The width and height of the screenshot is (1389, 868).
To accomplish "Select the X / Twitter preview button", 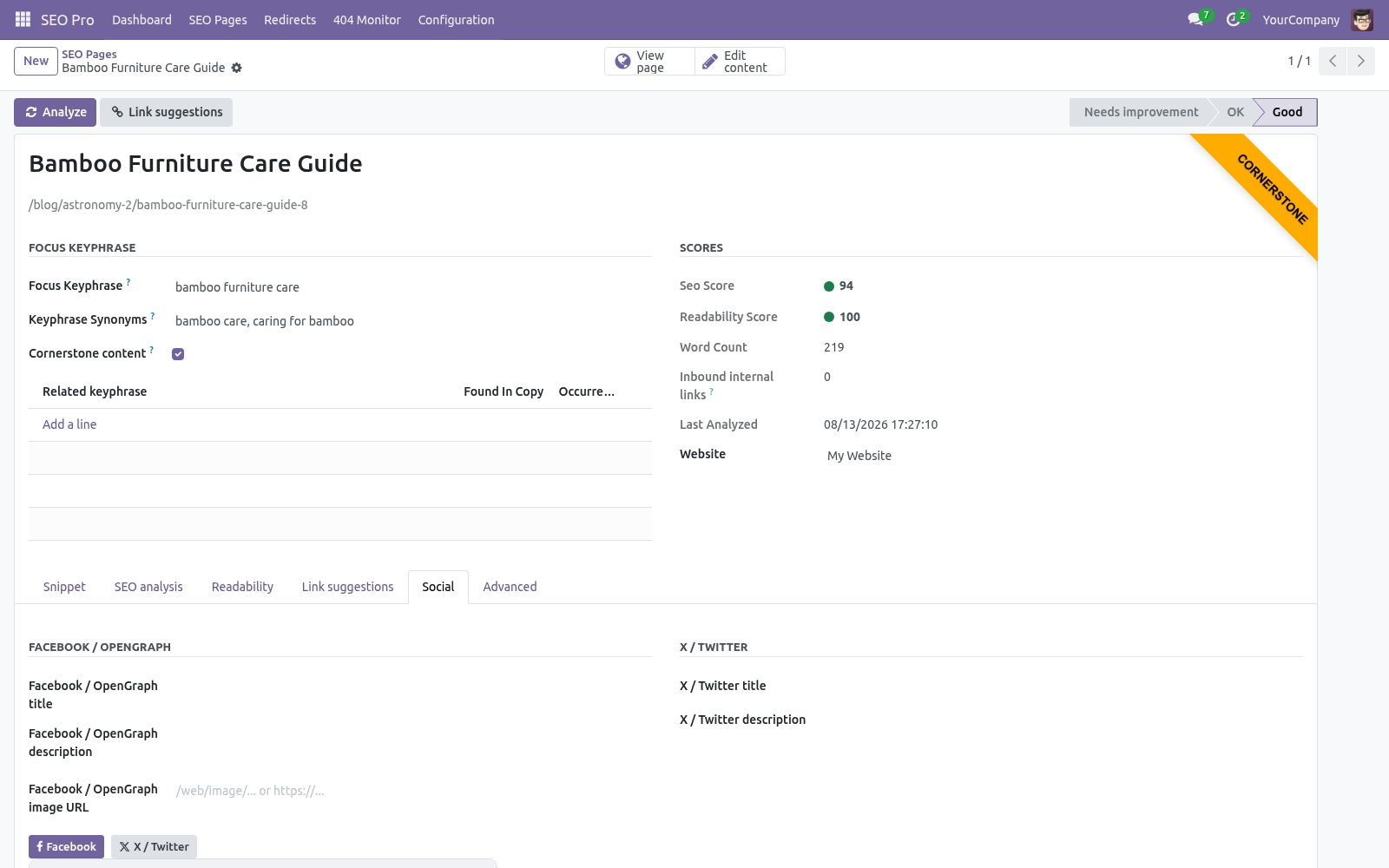I will 154,847.
